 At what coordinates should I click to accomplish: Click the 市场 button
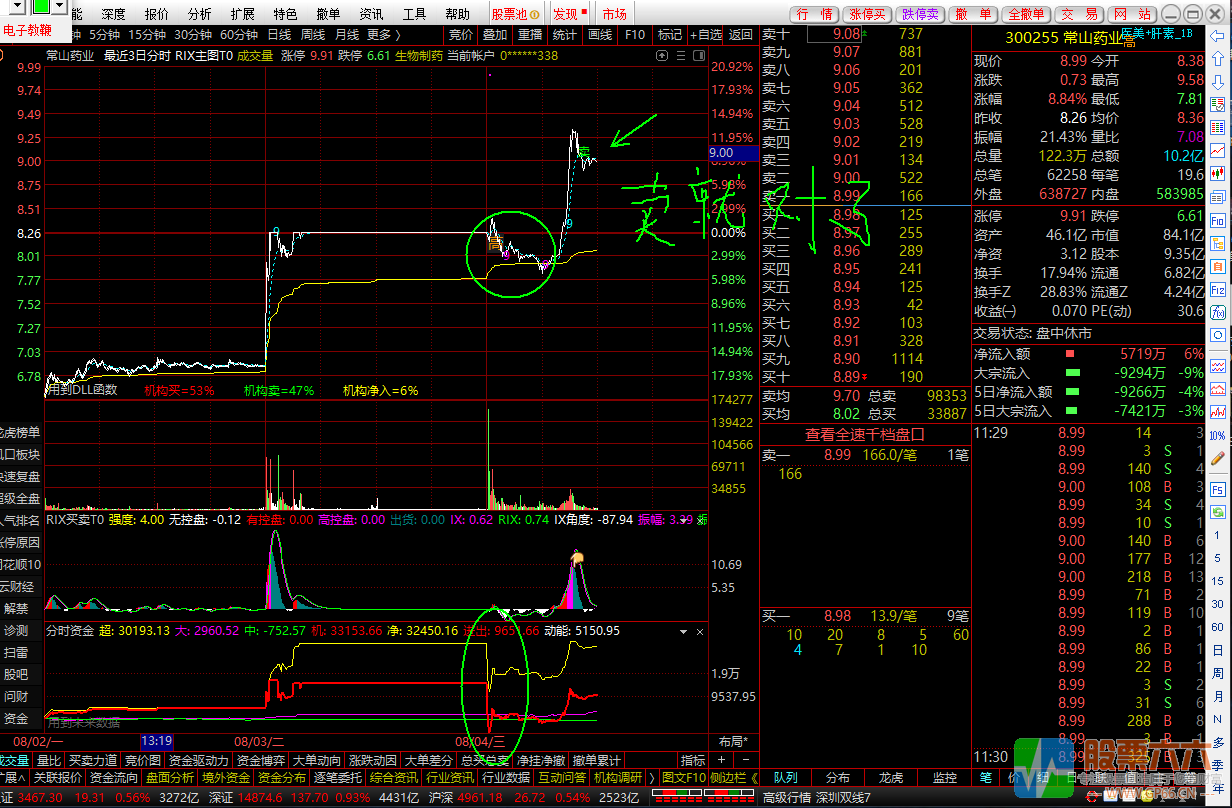click(x=614, y=14)
